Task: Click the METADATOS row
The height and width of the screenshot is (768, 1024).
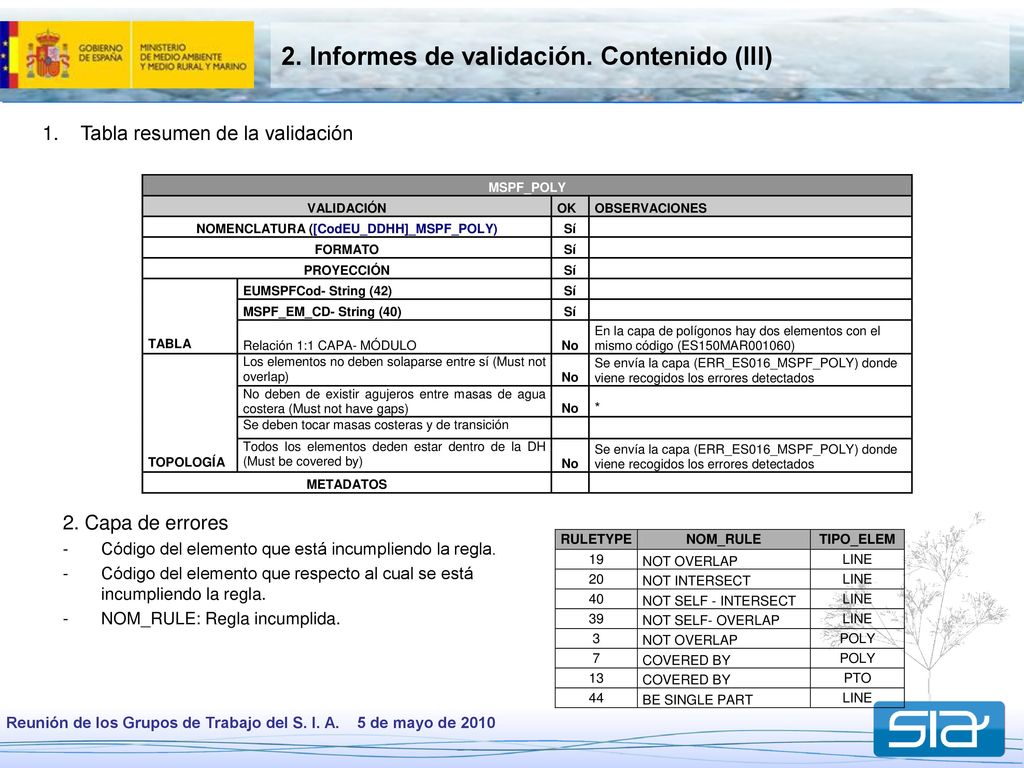Action: [x=526, y=484]
